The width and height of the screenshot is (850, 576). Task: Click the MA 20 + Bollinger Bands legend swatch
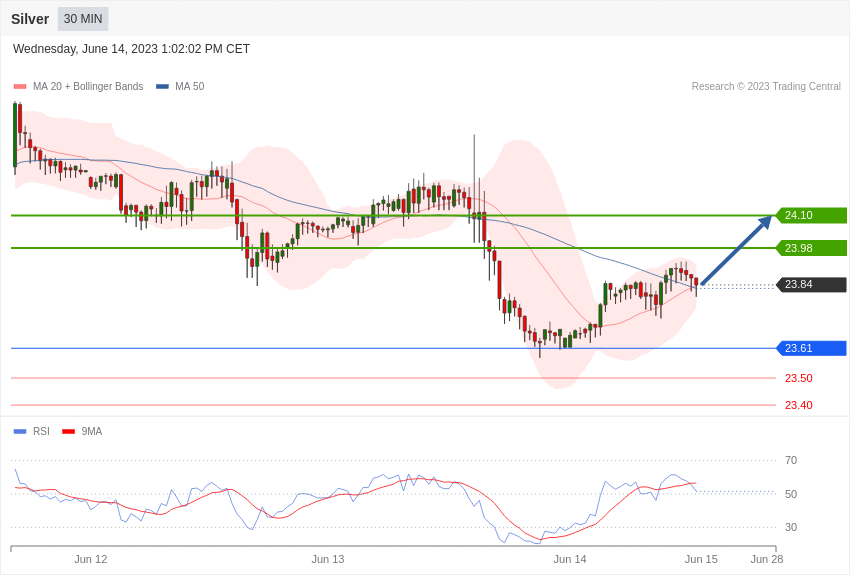coord(20,86)
